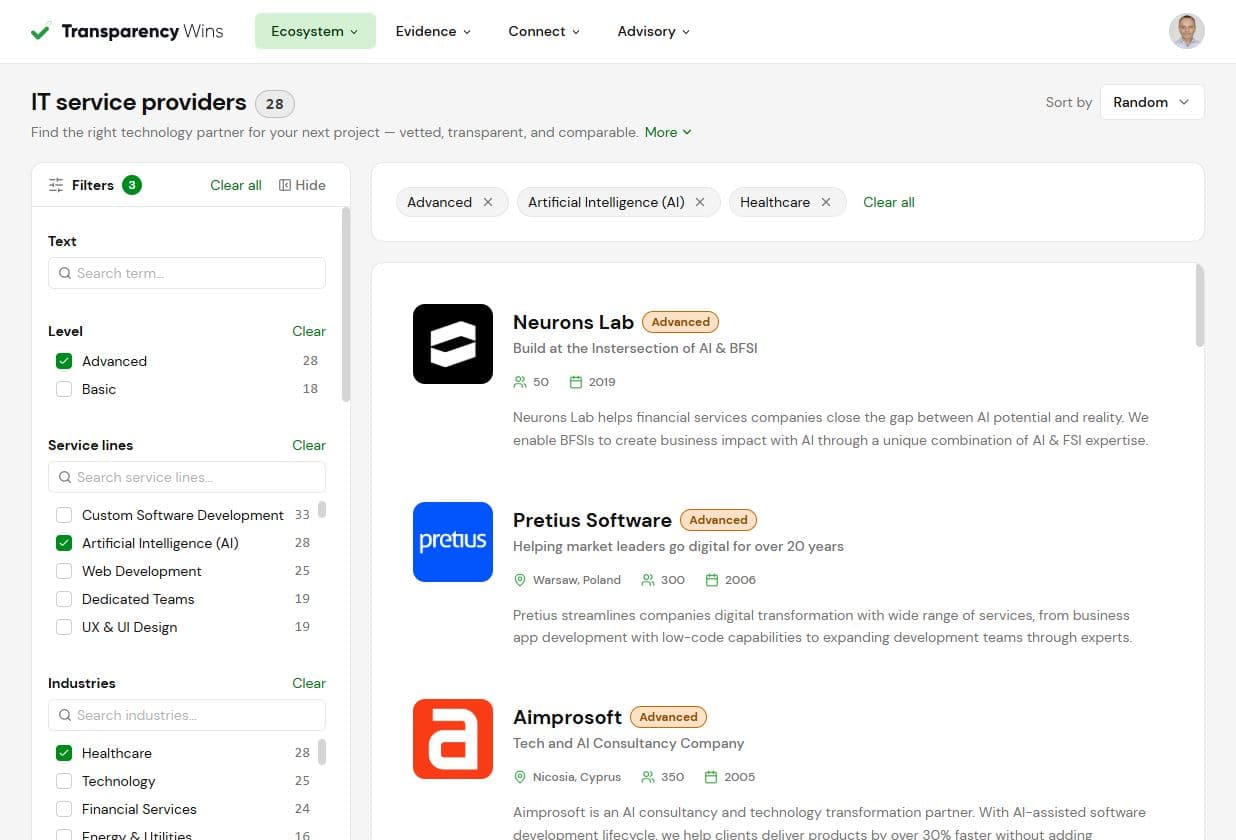Click the Pretius employee count icon
The image size is (1236, 840).
click(x=648, y=580)
